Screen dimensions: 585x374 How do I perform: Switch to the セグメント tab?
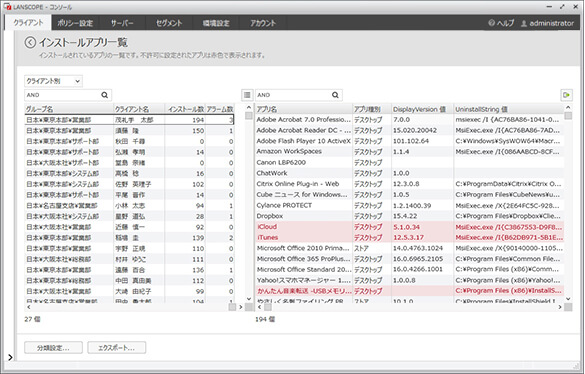pyautogui.click(x=169, y=23)
